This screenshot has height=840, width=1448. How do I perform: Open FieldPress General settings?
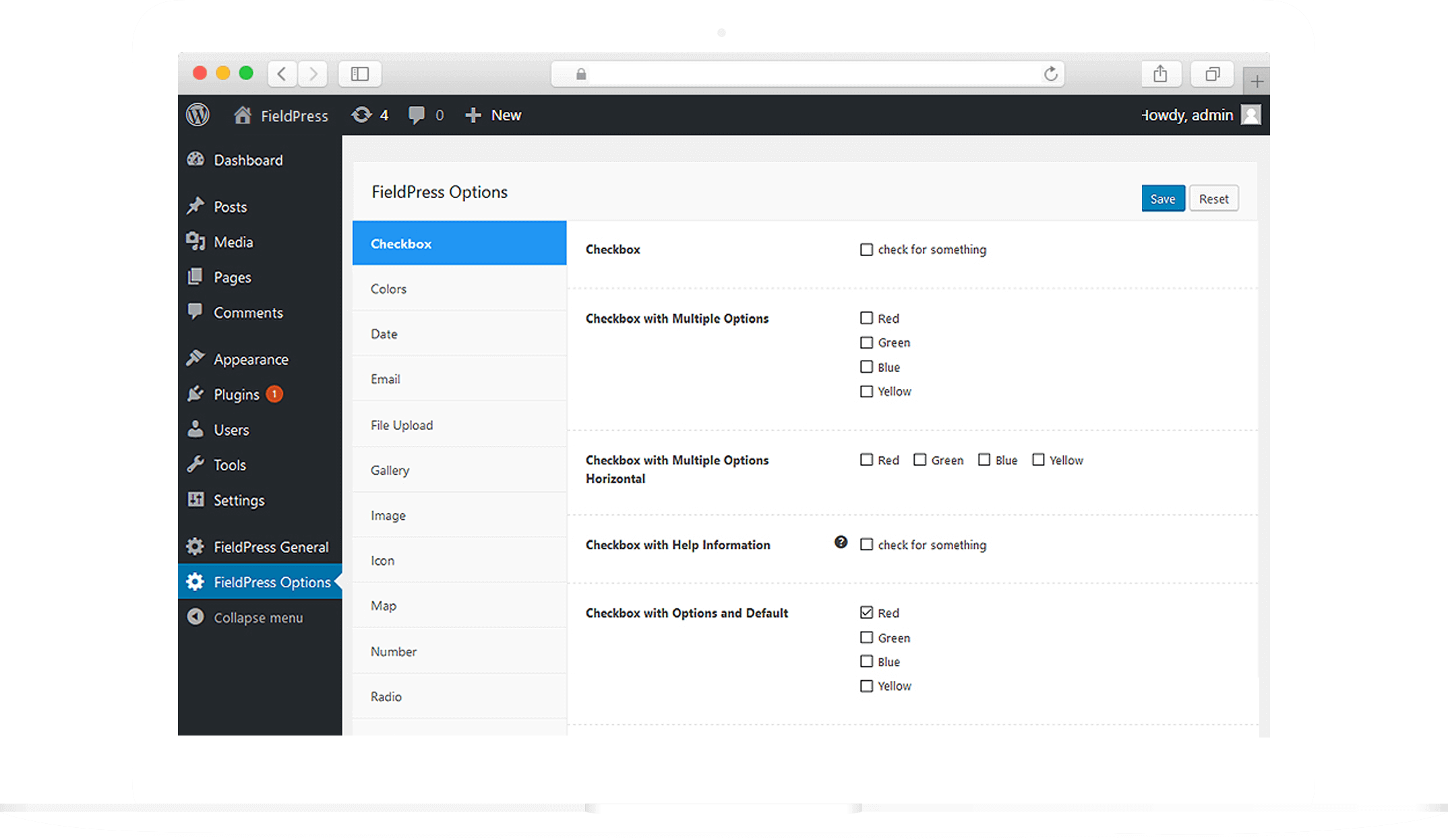coord(260,547)
